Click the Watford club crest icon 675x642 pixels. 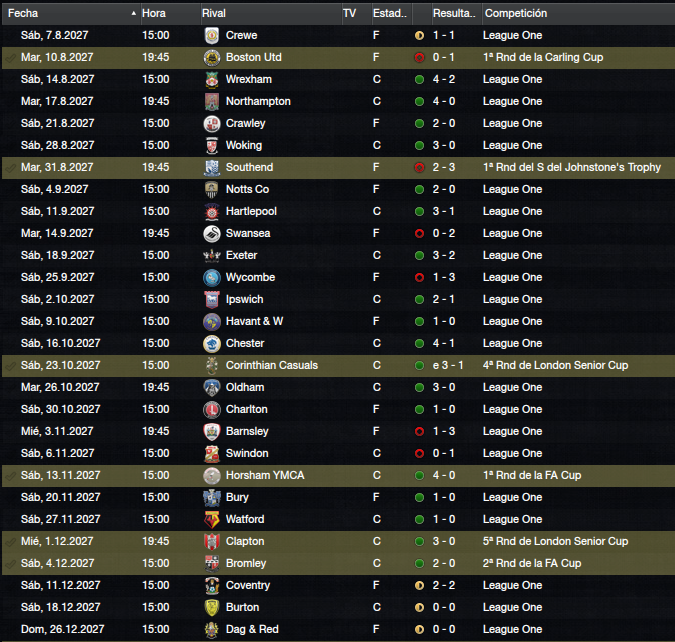coord(212,519)
